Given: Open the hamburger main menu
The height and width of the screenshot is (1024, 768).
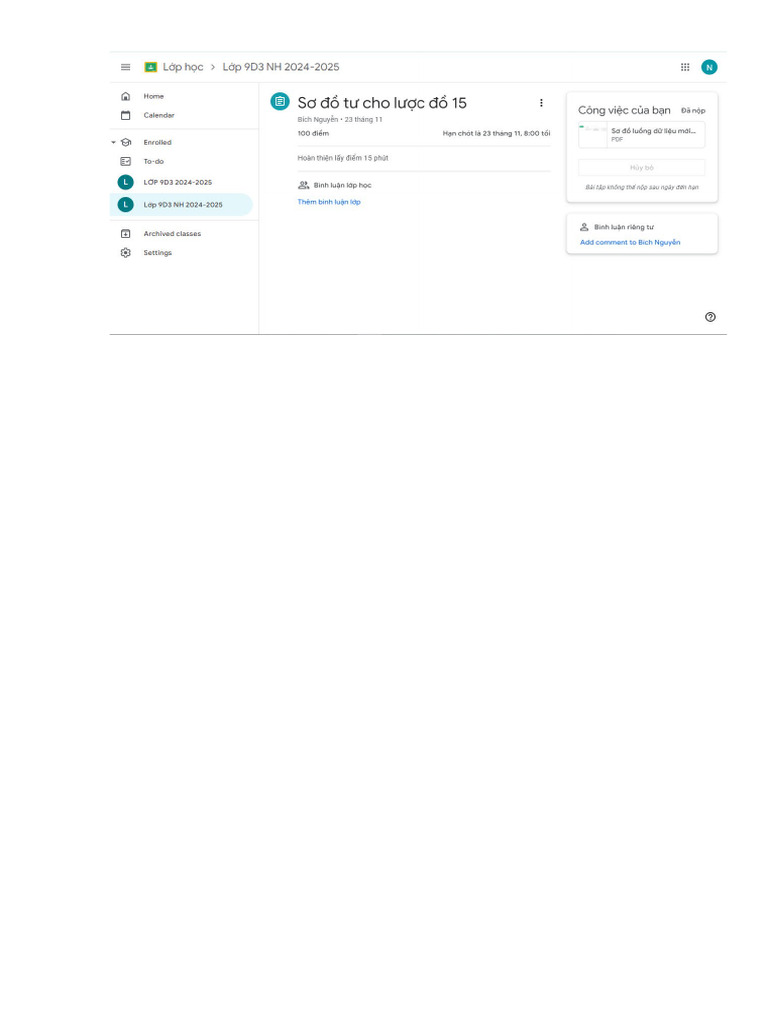Looking at the screenshot, I should (x=125, y=67).
